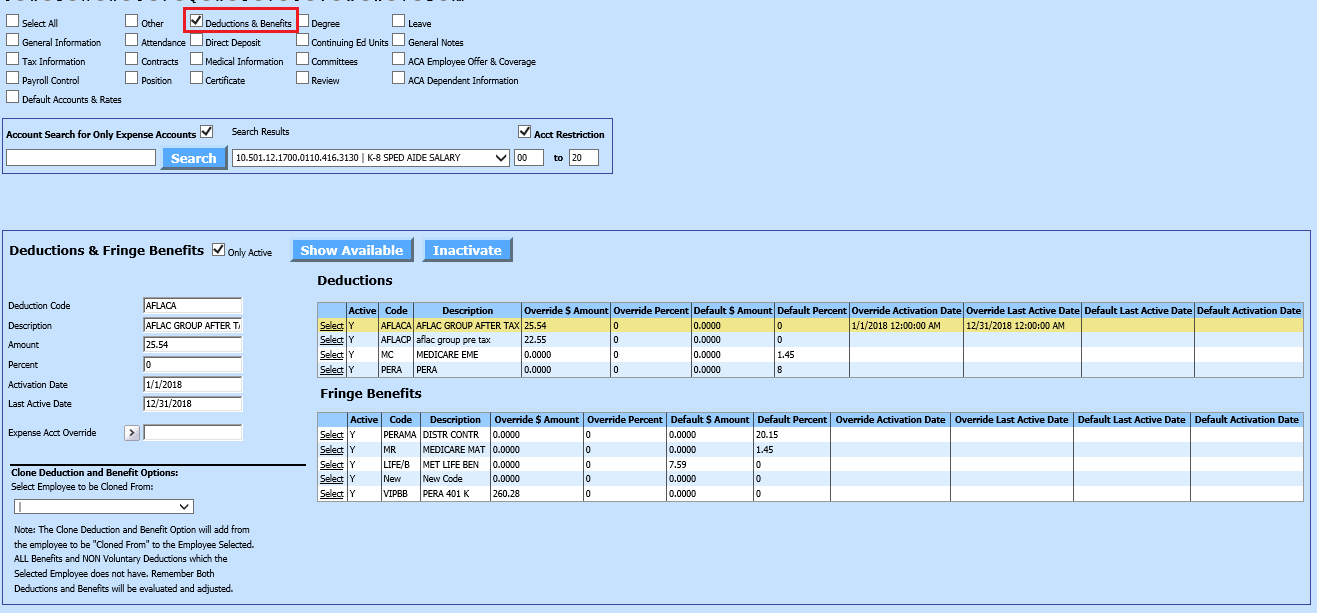
Task: Uncheck the Acct Restriction checkbox
Action: click(x=524, y=132)
